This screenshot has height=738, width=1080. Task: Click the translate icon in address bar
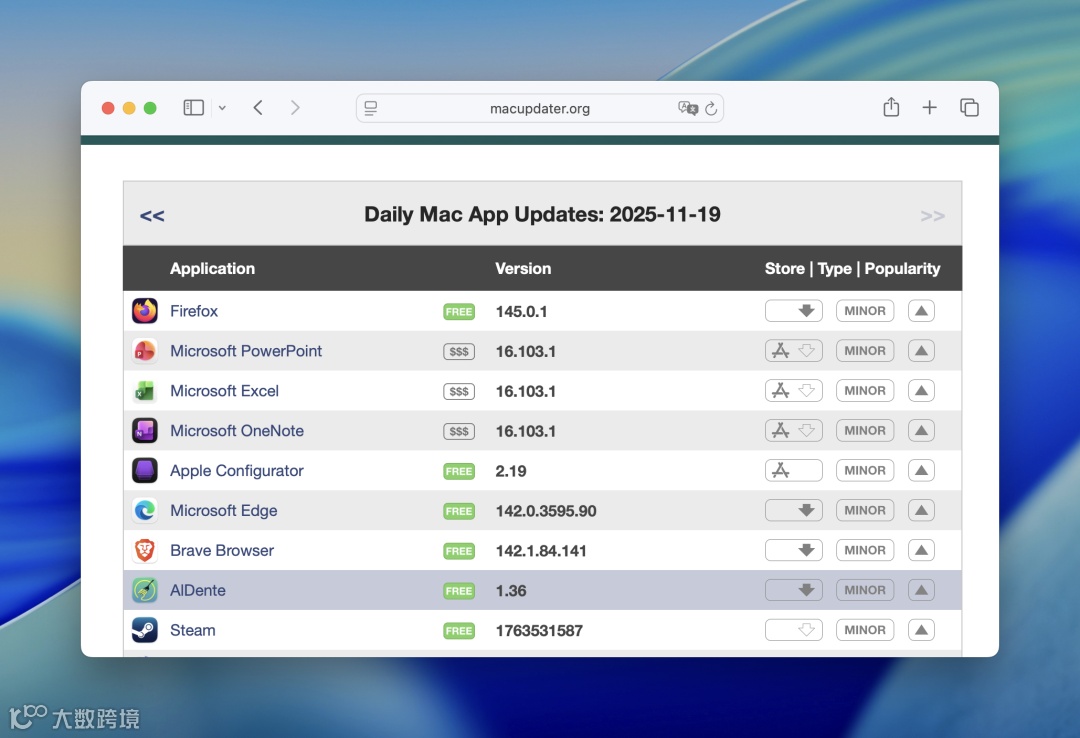click(687, 108)
